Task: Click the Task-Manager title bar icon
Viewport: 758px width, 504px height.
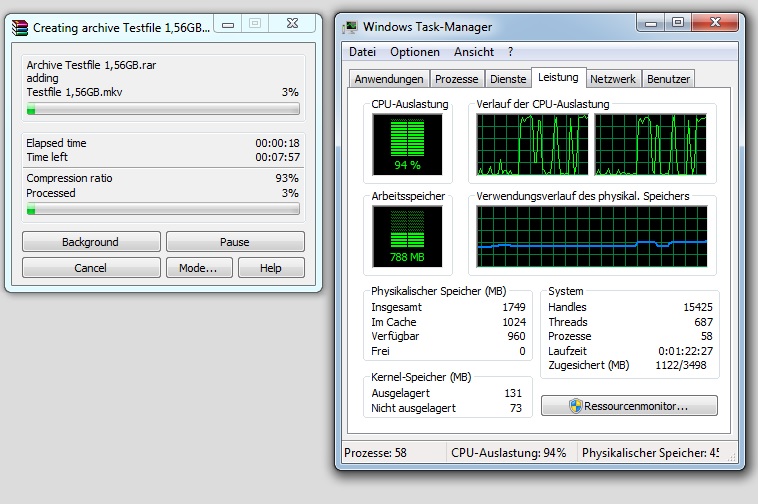Action: [x=350, y=27]
